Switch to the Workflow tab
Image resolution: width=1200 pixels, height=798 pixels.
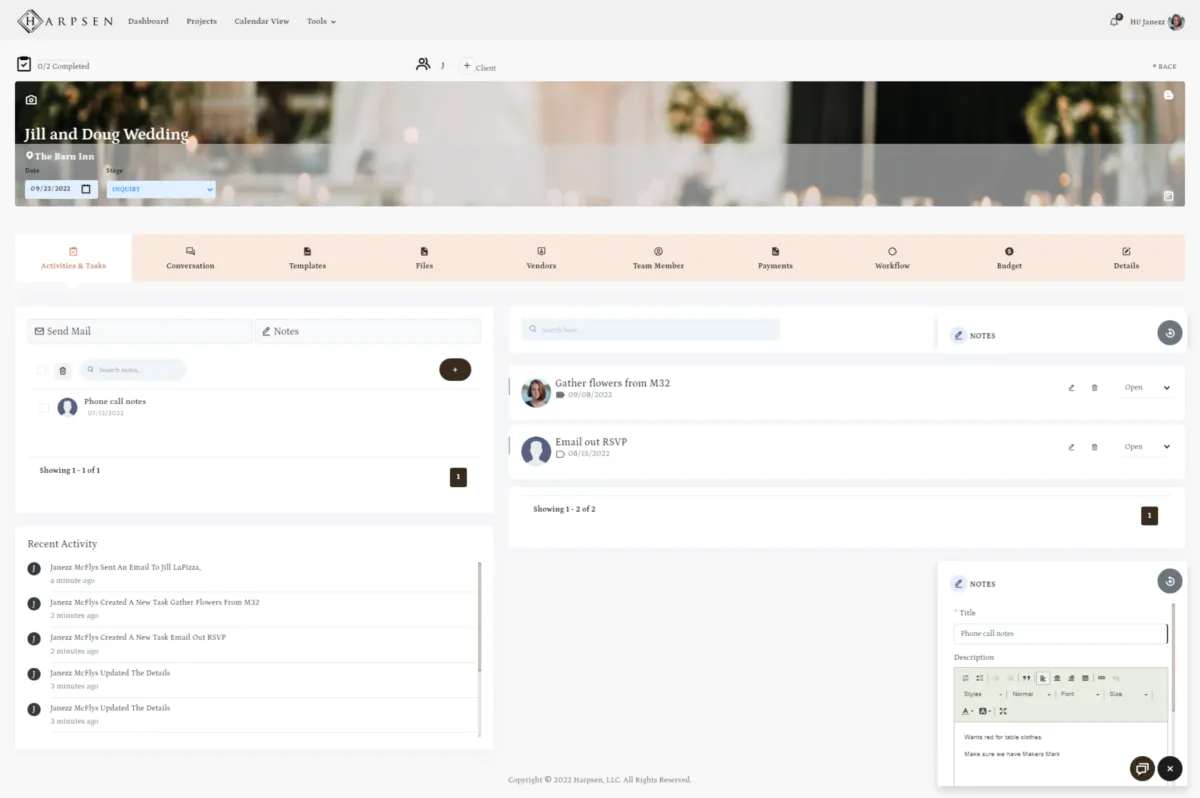tap(892, 258)
